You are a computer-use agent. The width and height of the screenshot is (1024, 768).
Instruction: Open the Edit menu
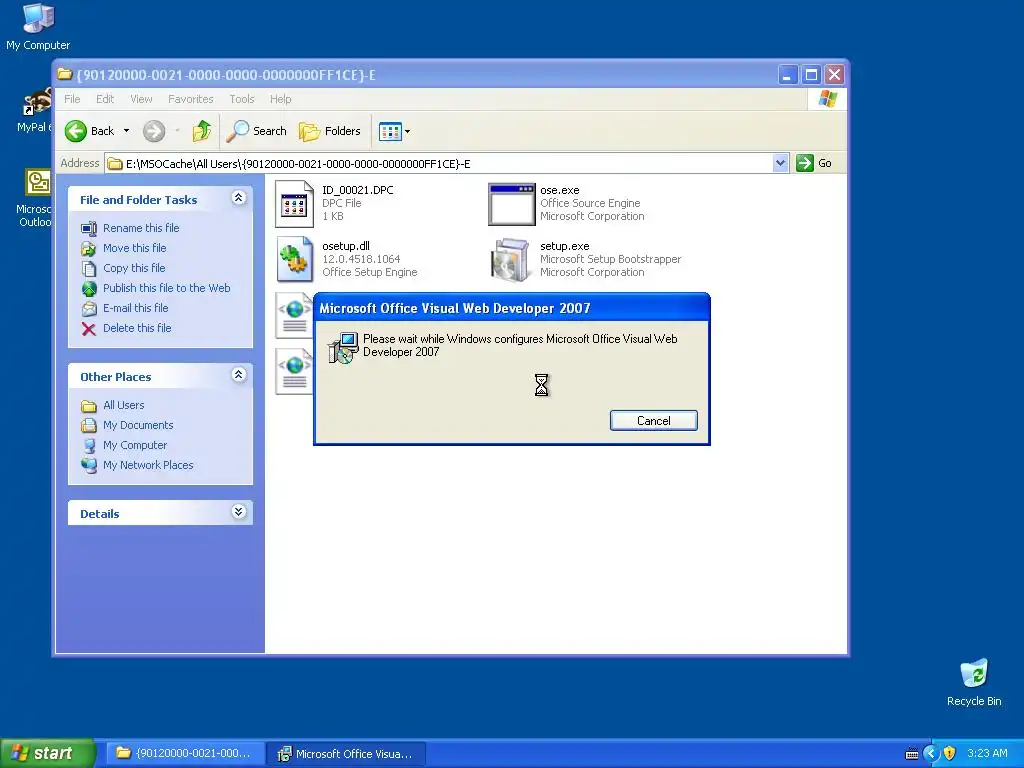104,99
